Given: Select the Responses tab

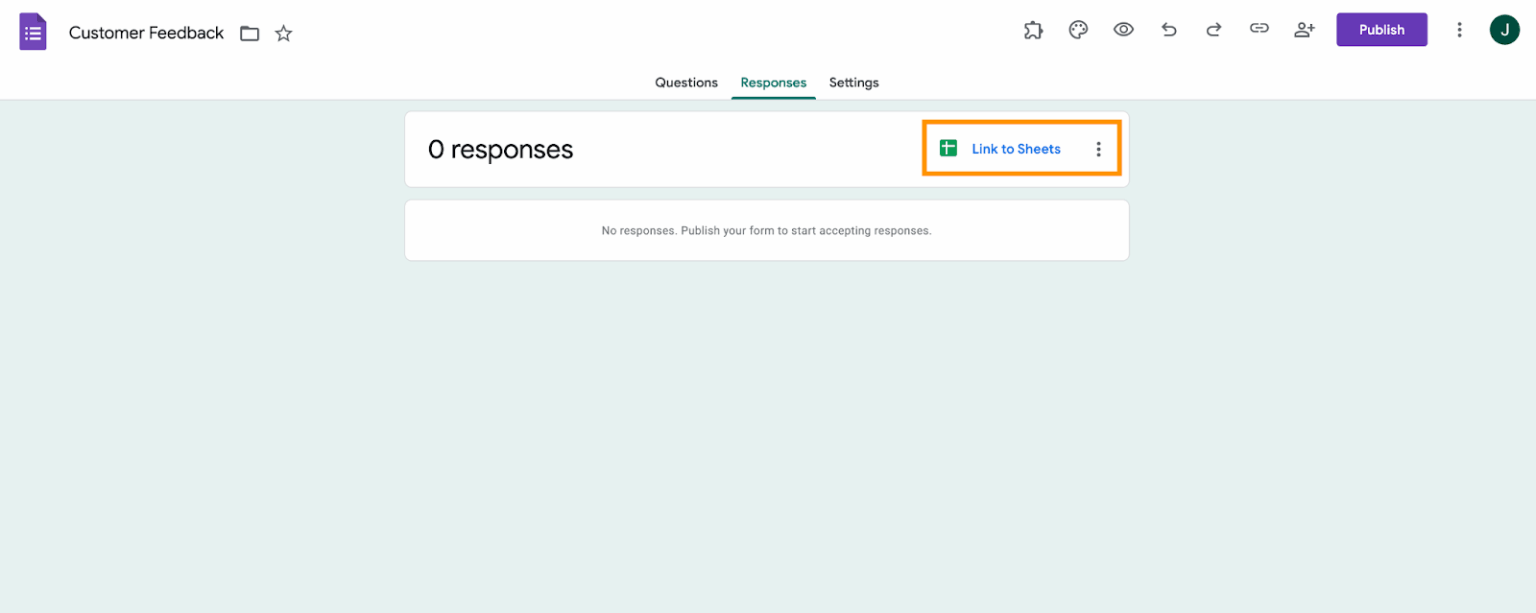Looking at the screenshot, I should point(773,82).
